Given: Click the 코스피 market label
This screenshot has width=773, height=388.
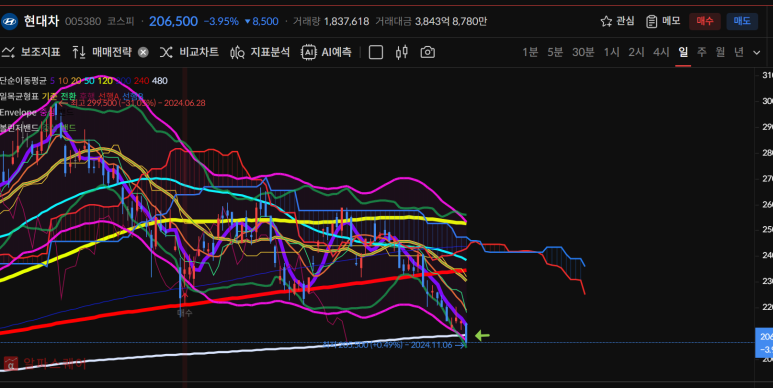Looking at the screenshot, I should pyautogui.click(x=121, y=21).
